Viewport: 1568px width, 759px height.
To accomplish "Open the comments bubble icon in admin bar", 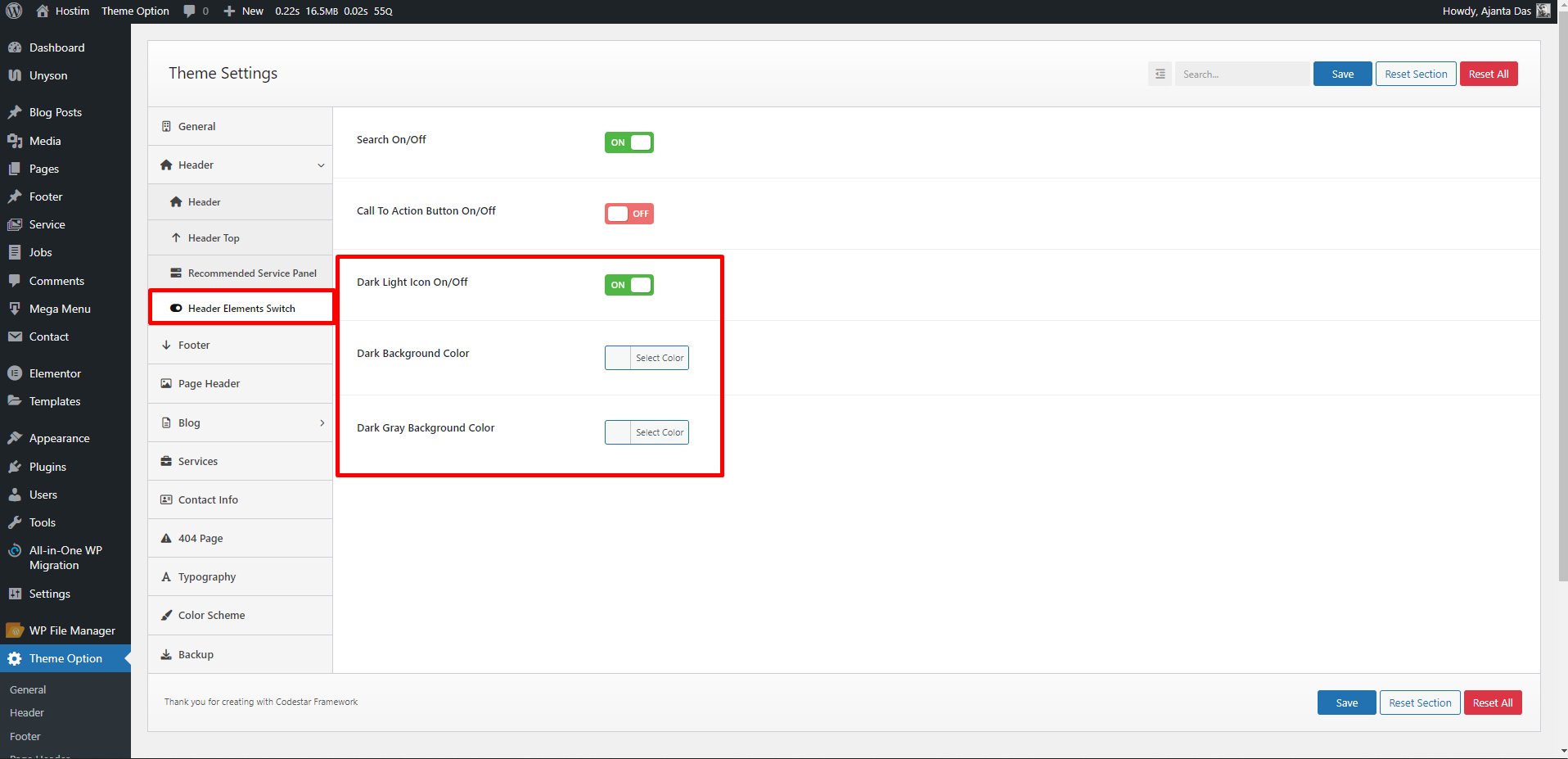I will click(x=190, y=11).
